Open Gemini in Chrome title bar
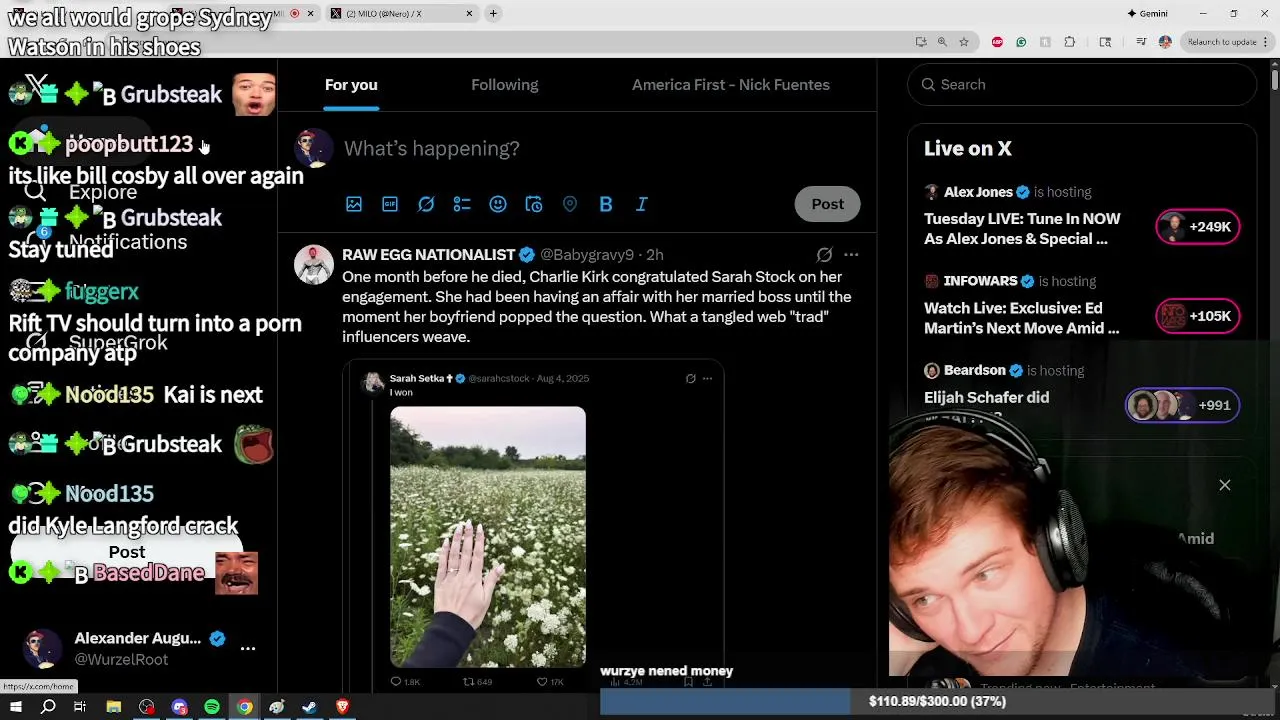The height and width of the screenshot is (720, 1280). (x=1147, y=13)
